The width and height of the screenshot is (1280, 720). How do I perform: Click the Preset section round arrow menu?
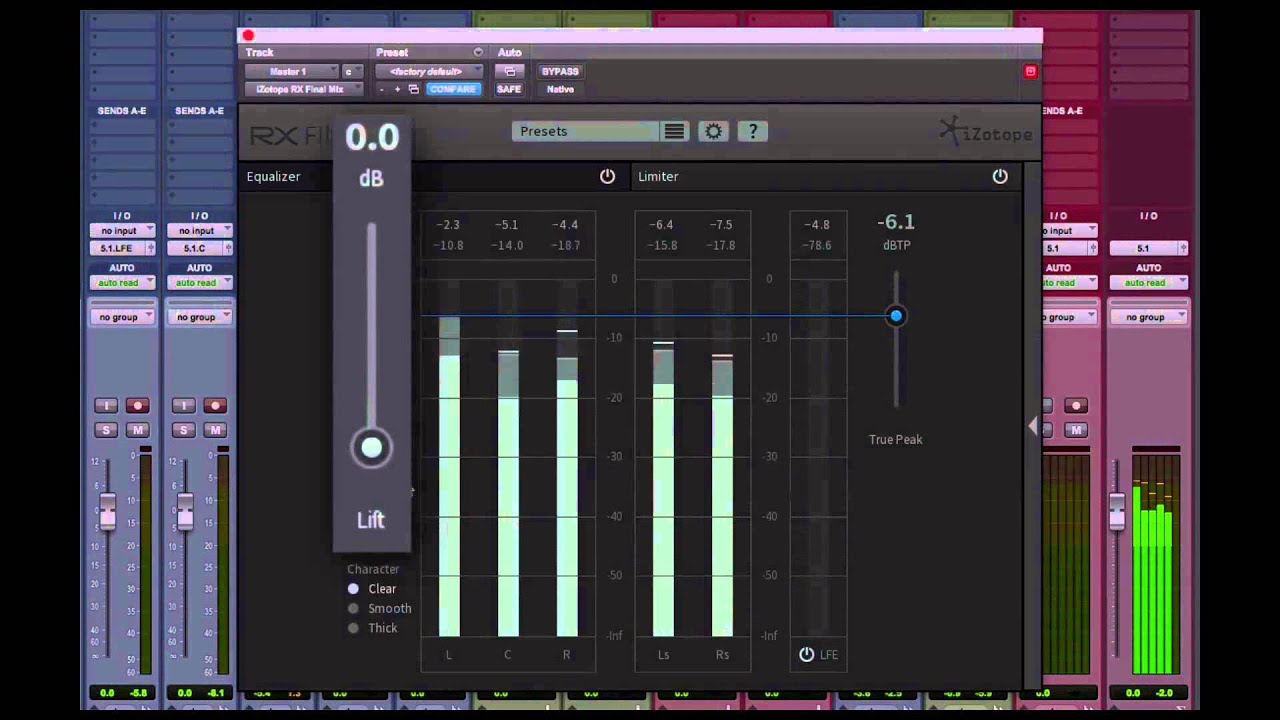pos(478,52)
